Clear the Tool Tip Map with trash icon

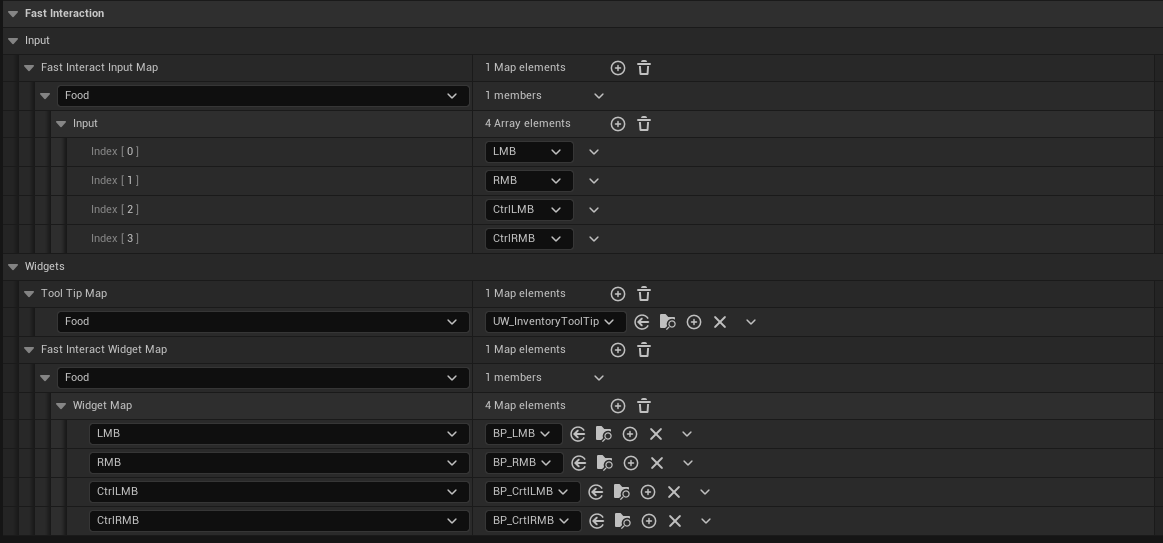[644, 294]
